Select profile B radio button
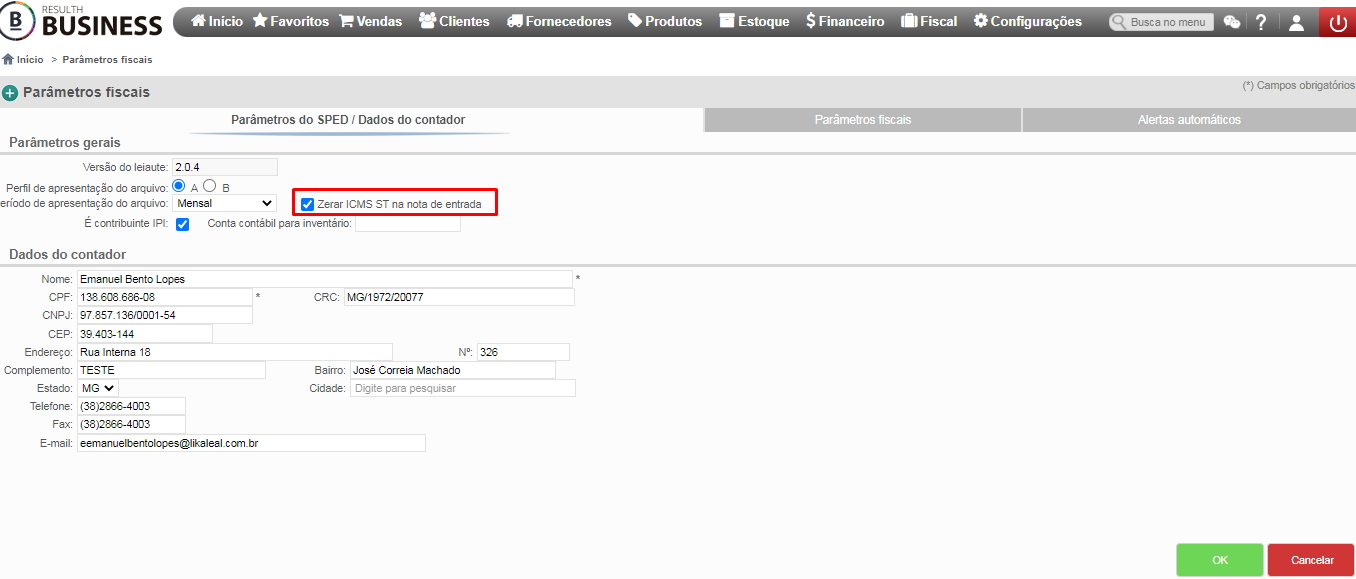 (210, 185)
